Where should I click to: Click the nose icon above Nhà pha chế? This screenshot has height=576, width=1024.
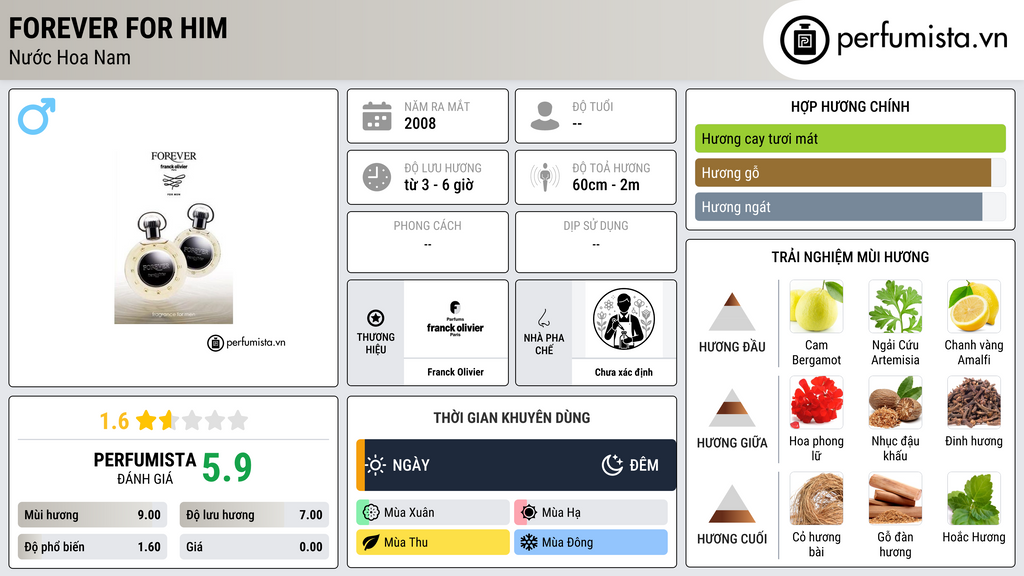(x=543, y=318)
